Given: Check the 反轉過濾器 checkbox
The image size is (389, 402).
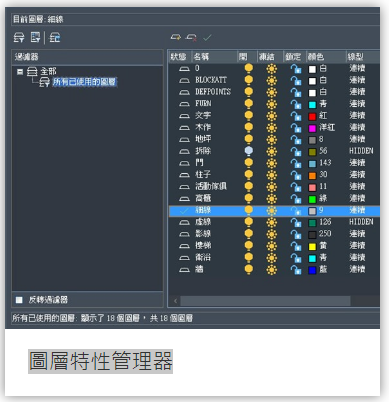Looking at the screenshot, I should coord(19,300).
